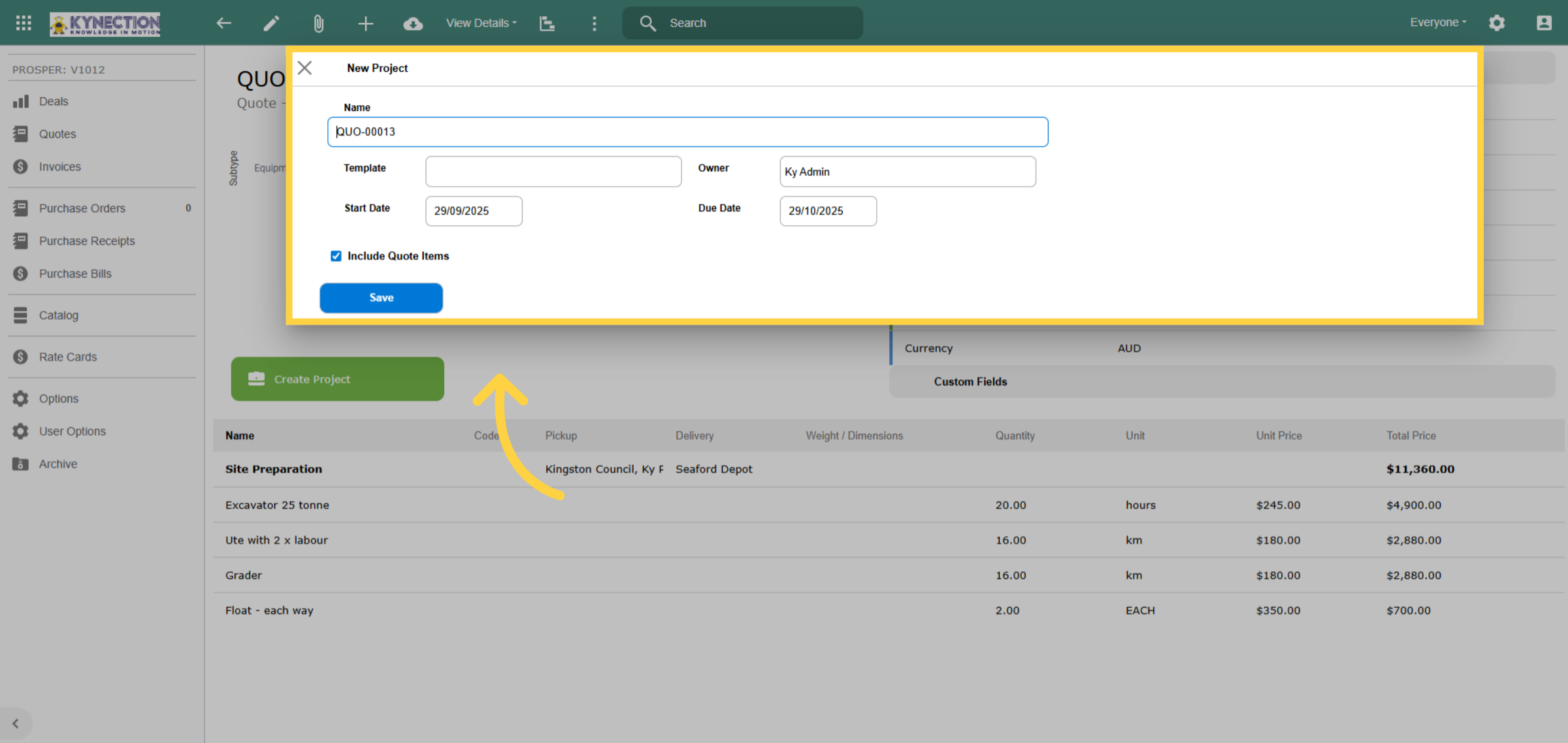Click the back arrow in the toolbar
Image resolution: width=1568 pixels, height=743 pixels.
224,24
